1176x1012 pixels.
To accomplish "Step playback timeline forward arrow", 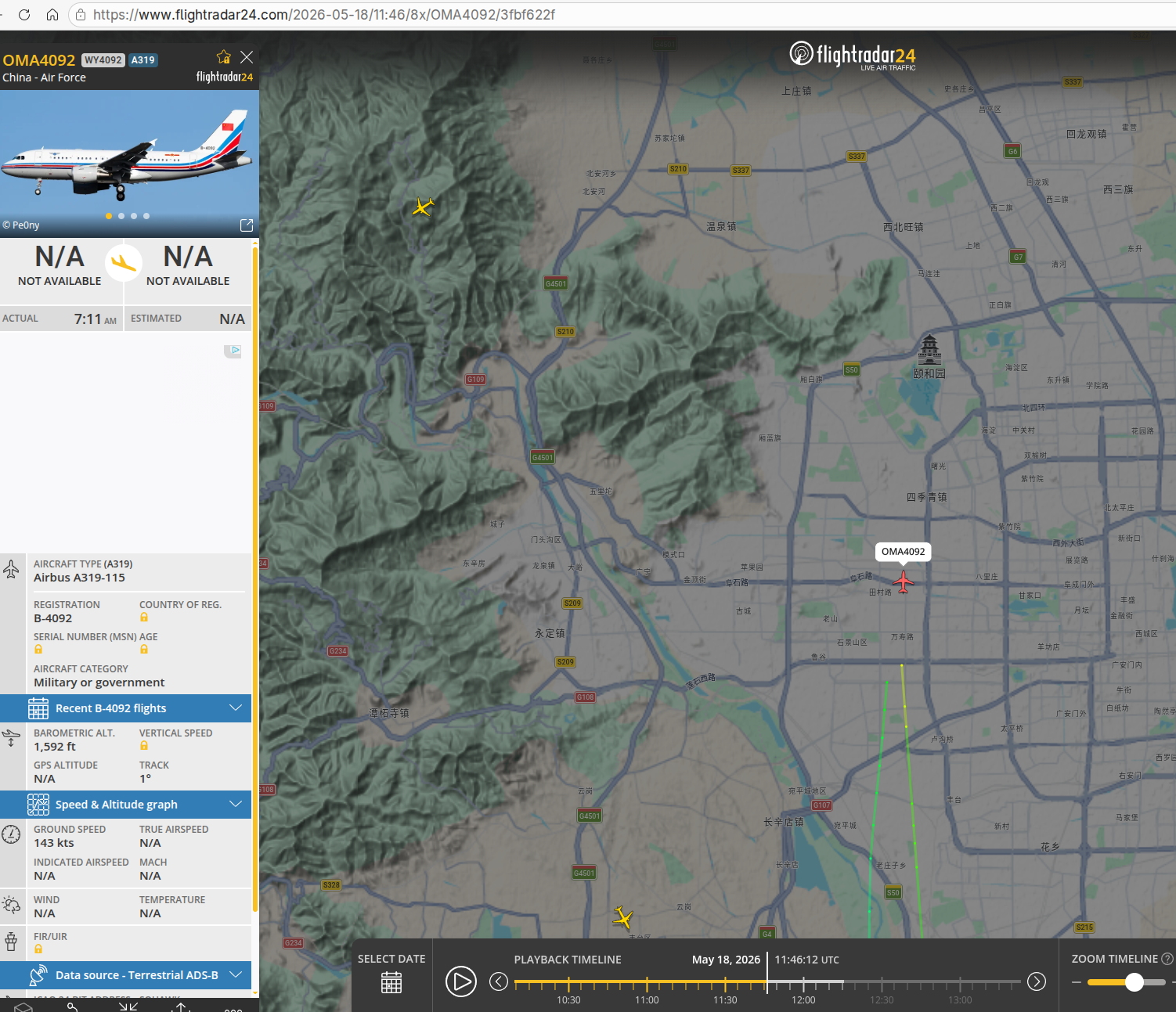I will [x=1037, y=981].
